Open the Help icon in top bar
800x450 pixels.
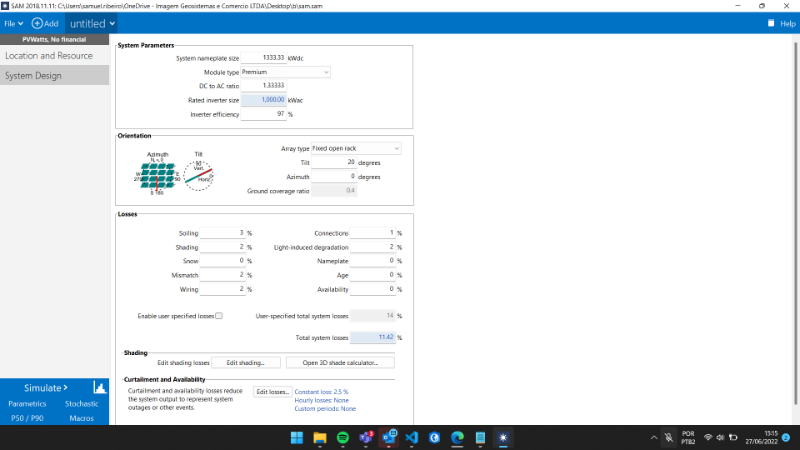coord(772,23)
